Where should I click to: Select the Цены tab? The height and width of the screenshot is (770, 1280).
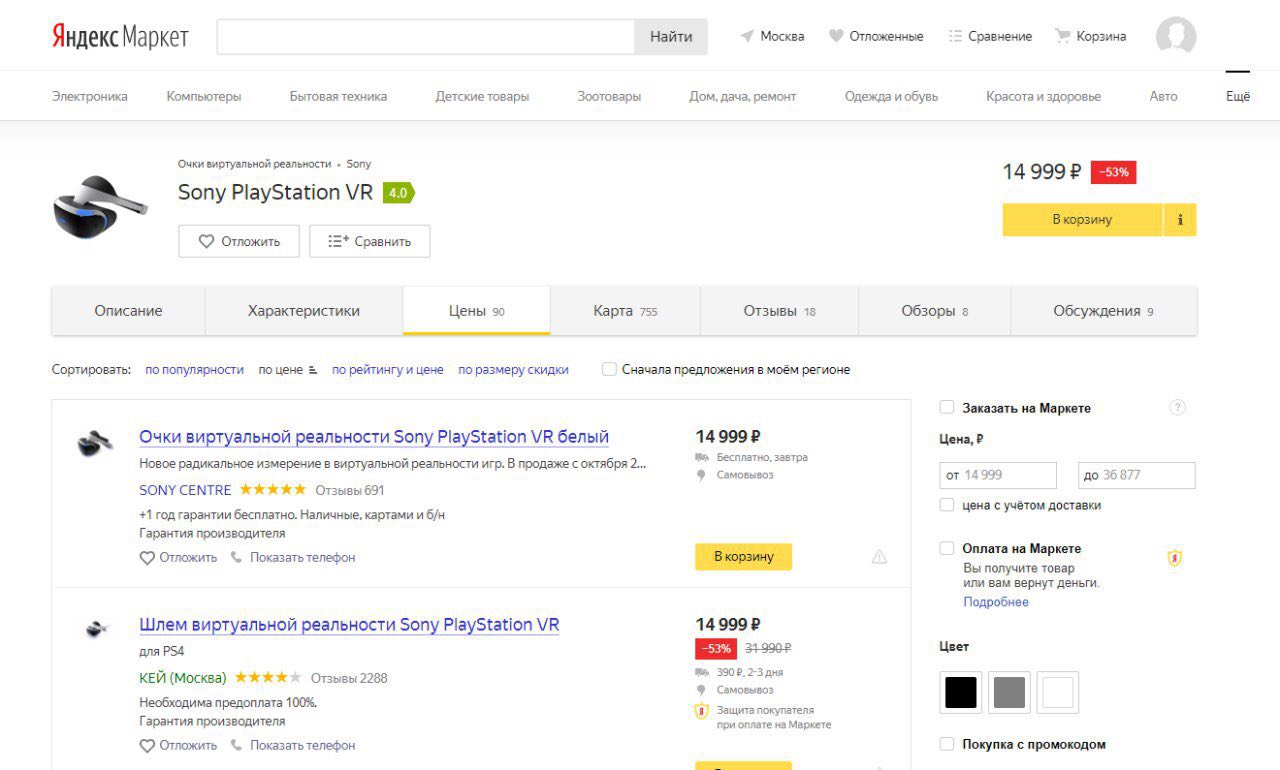[x=476, y=311]
